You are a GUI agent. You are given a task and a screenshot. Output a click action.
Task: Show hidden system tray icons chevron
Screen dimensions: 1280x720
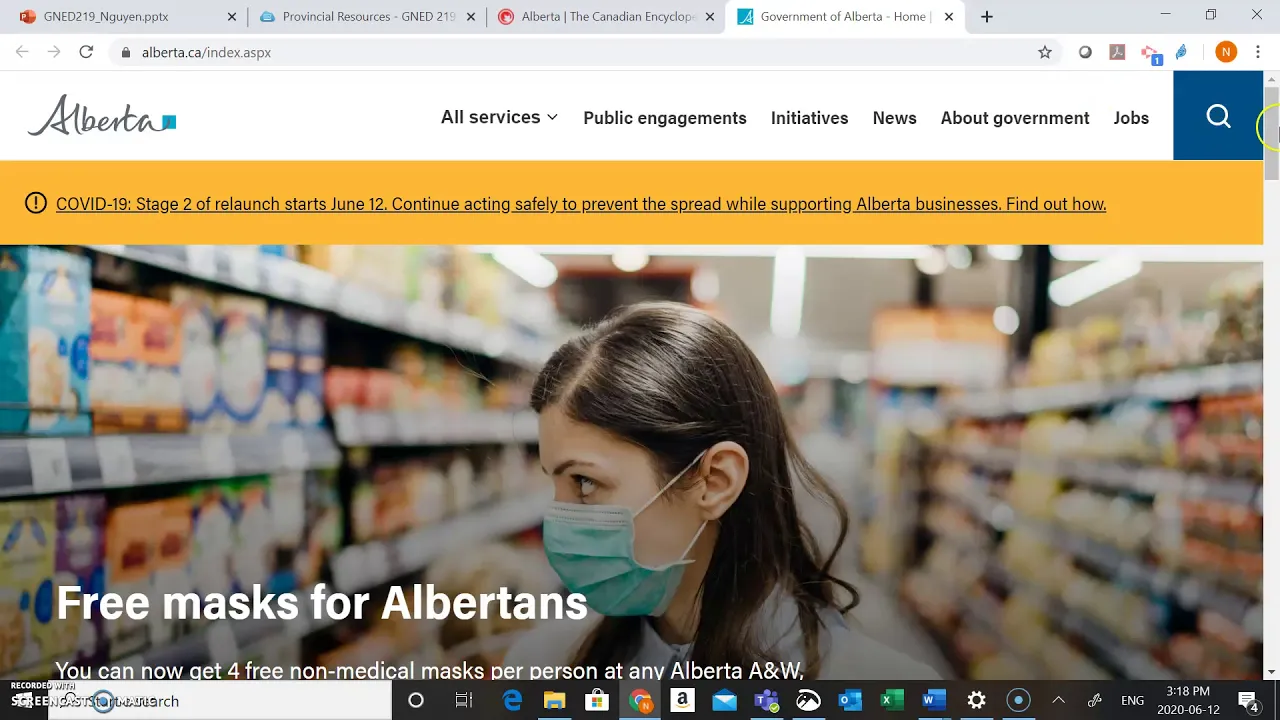click(1058, 700)
